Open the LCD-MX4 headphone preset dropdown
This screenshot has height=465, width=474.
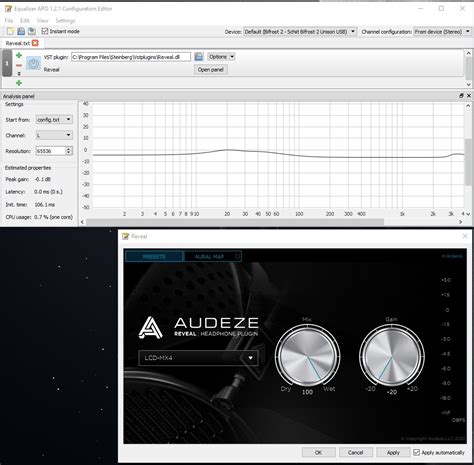198,358
